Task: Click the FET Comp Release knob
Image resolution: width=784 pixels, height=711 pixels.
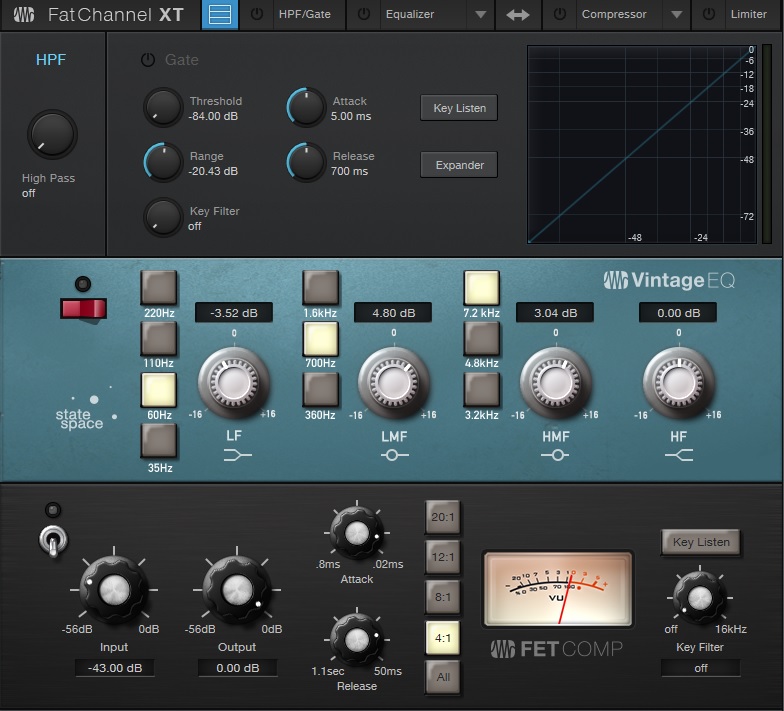Action: tap(357, 640)
